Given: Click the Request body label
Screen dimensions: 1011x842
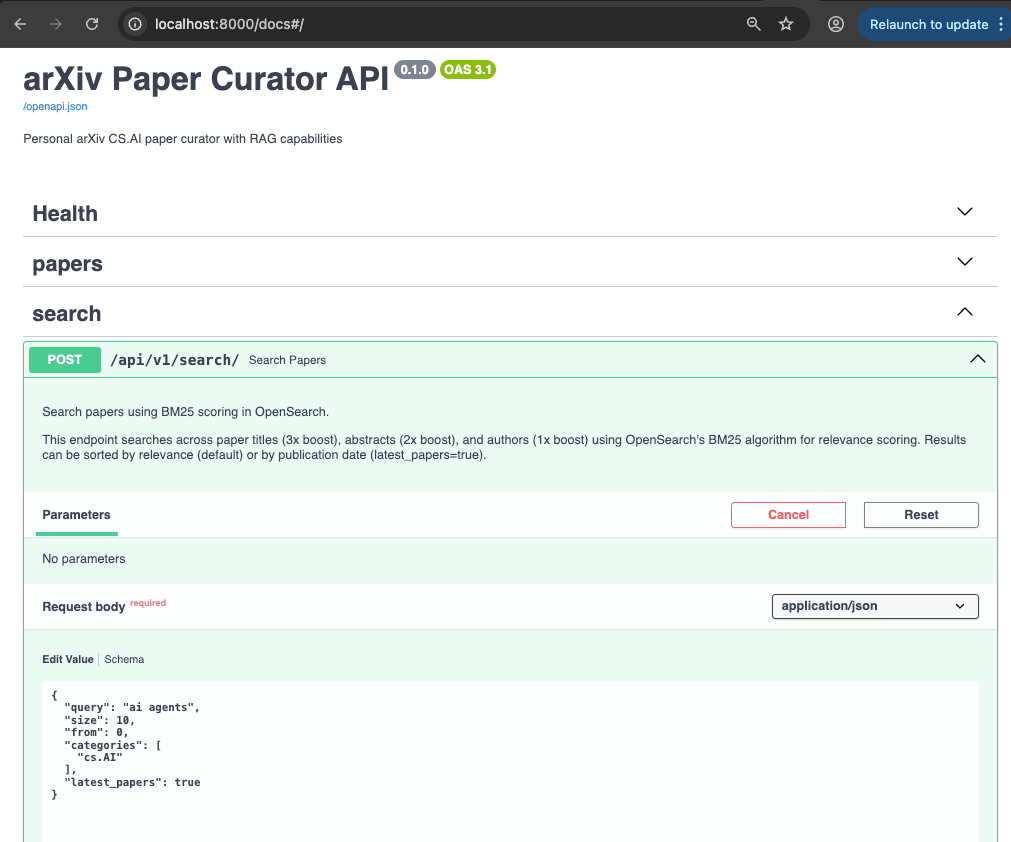Looking at the screenshot, I should click(x=84, y=607).
